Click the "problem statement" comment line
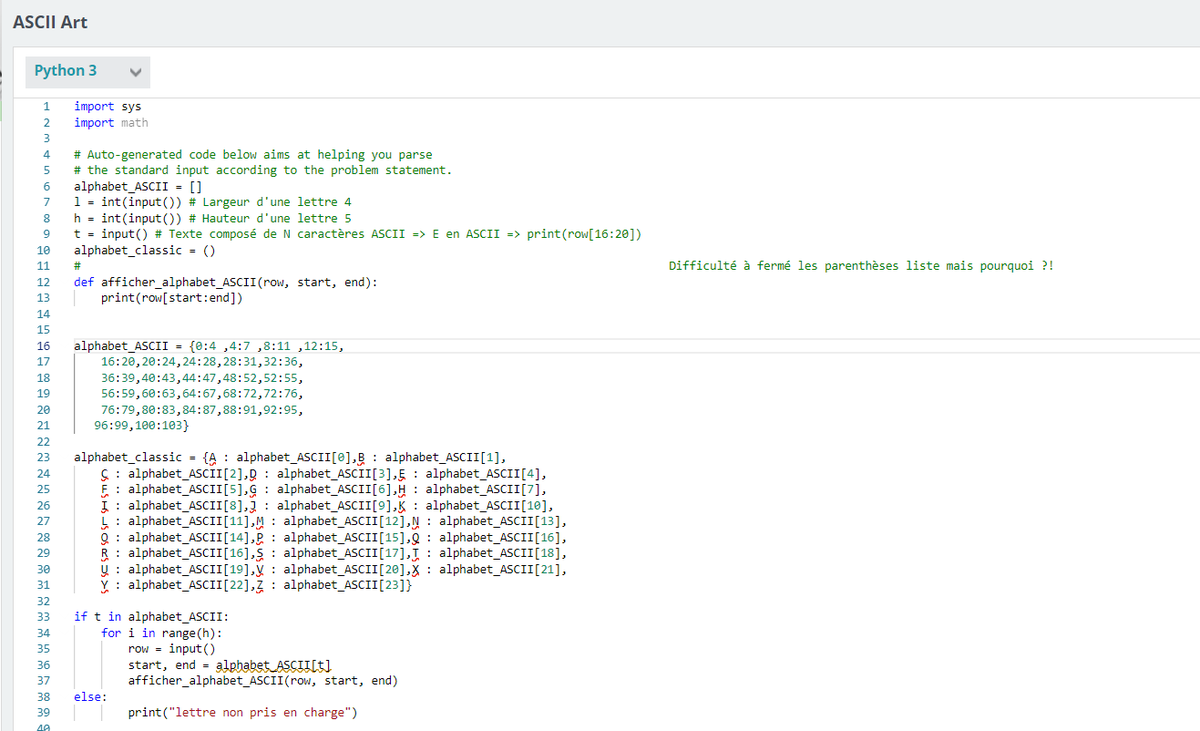 click(x=264, y=170)
